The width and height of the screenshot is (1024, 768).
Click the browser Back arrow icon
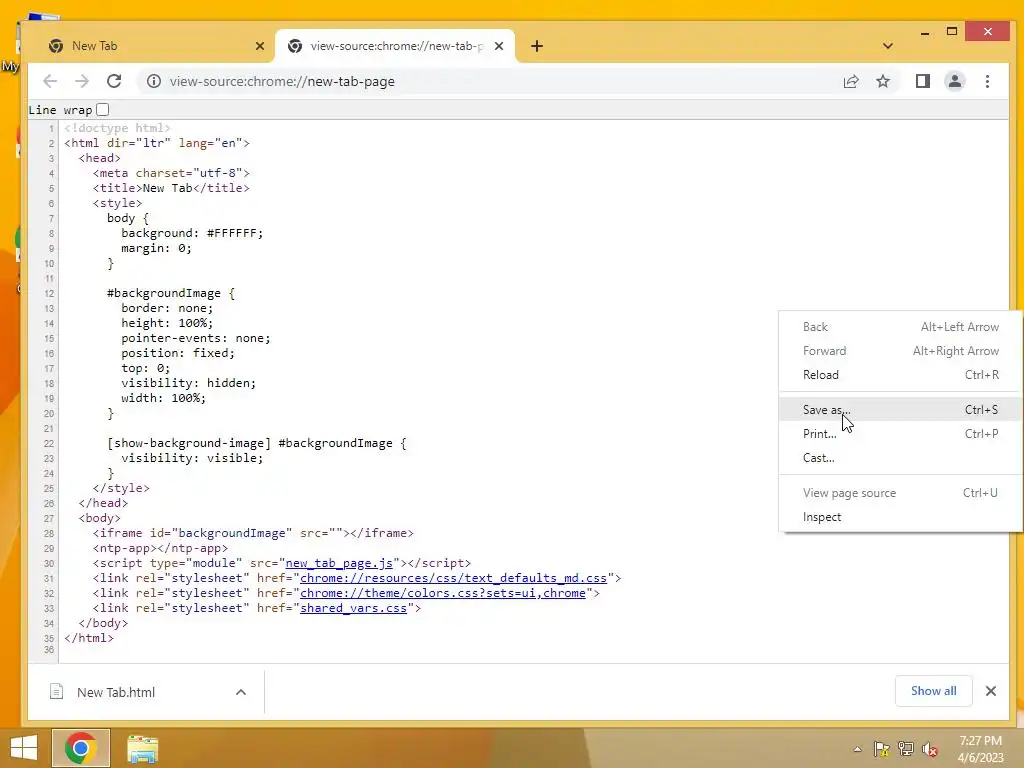50,81
